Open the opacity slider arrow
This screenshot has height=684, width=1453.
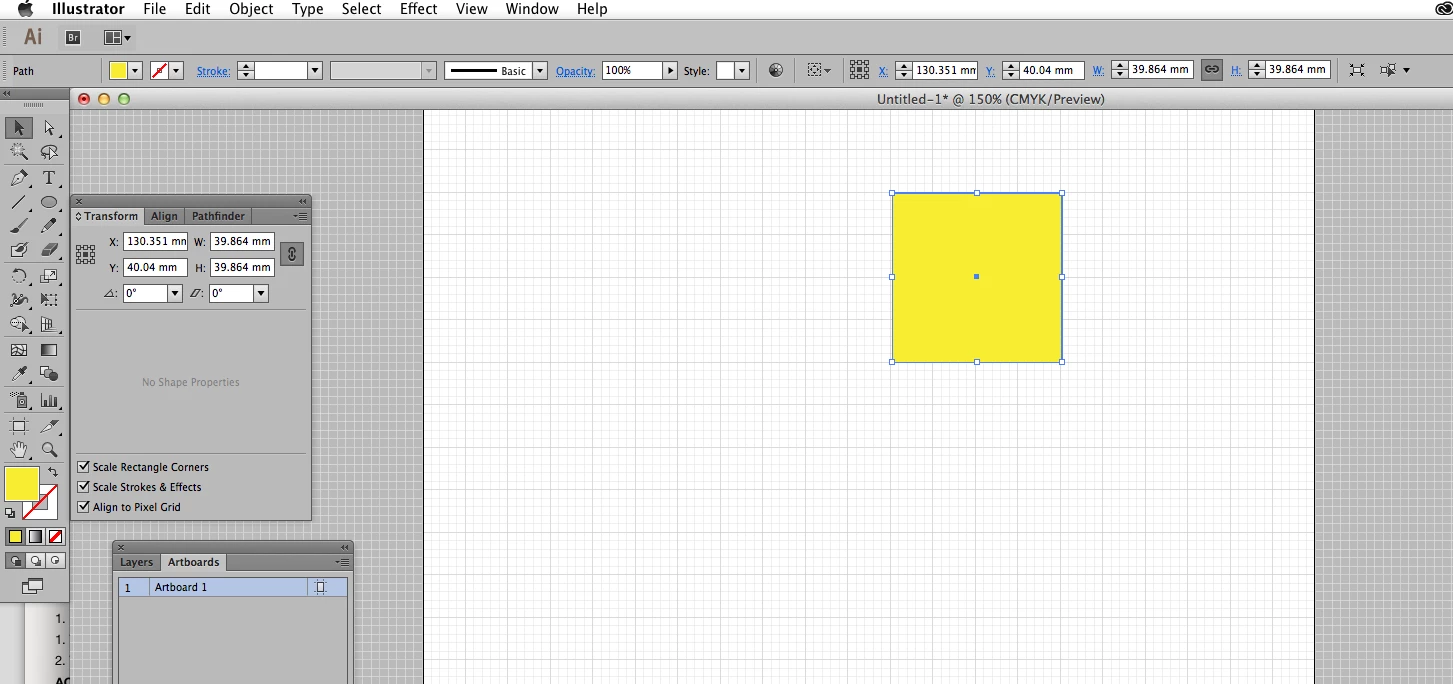[670, 71]
